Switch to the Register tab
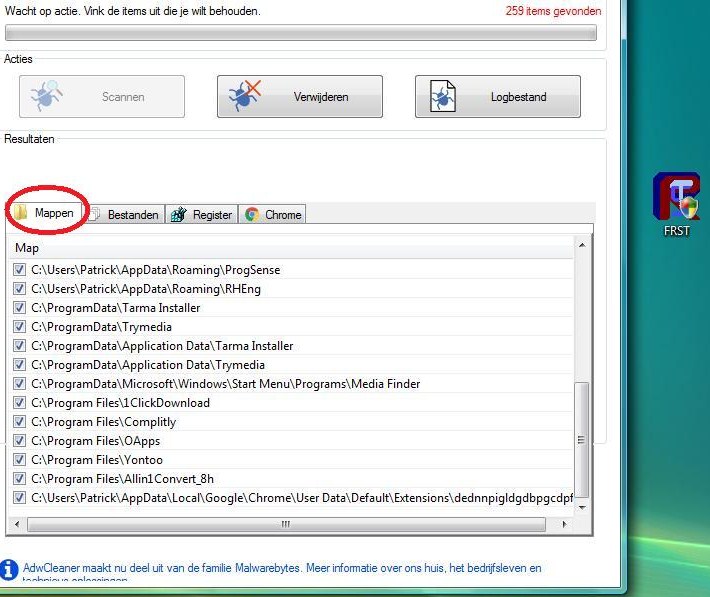710x597 pixels. pyautogui.click(x=201, y=214)
